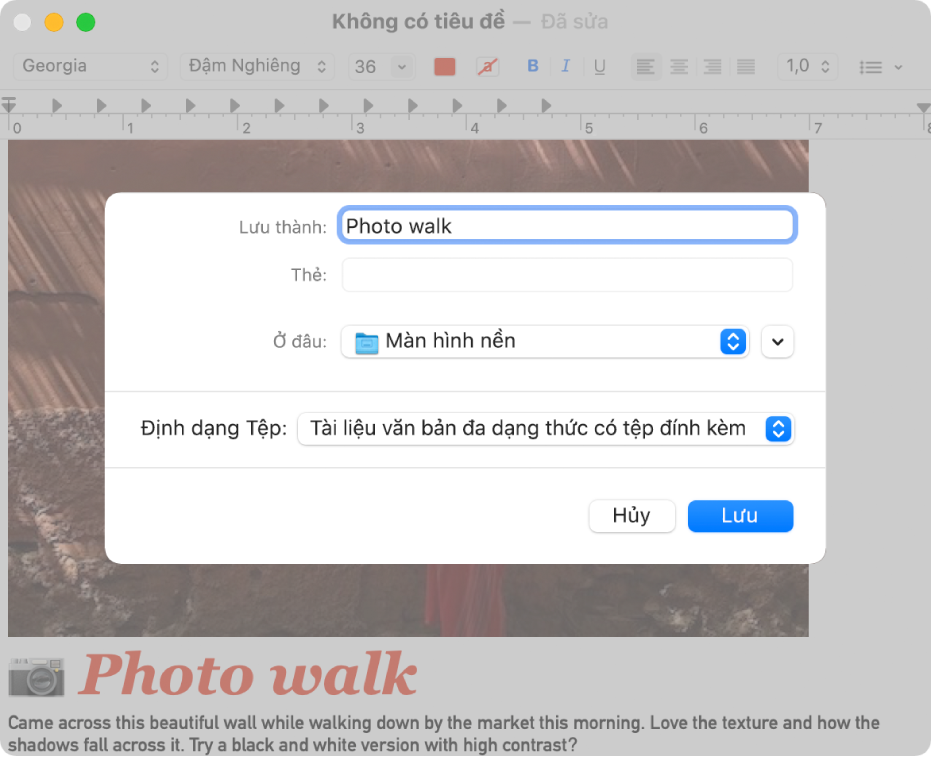Click the window title Không có tiêu đề
931x758 pixels.
[418, 22]
